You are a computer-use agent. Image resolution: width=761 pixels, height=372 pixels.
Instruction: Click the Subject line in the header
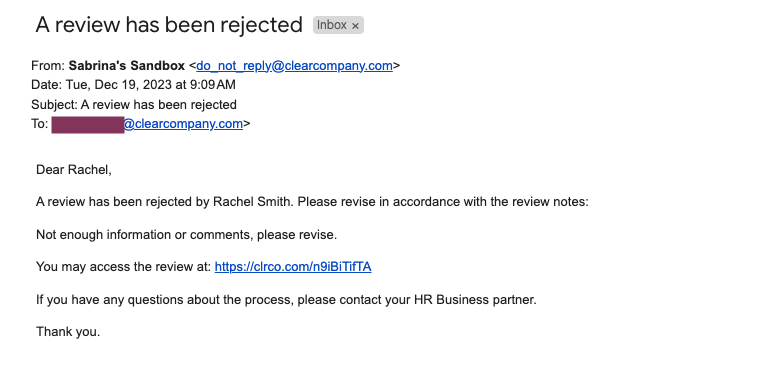pyautogui.click(x=134, y=104)
